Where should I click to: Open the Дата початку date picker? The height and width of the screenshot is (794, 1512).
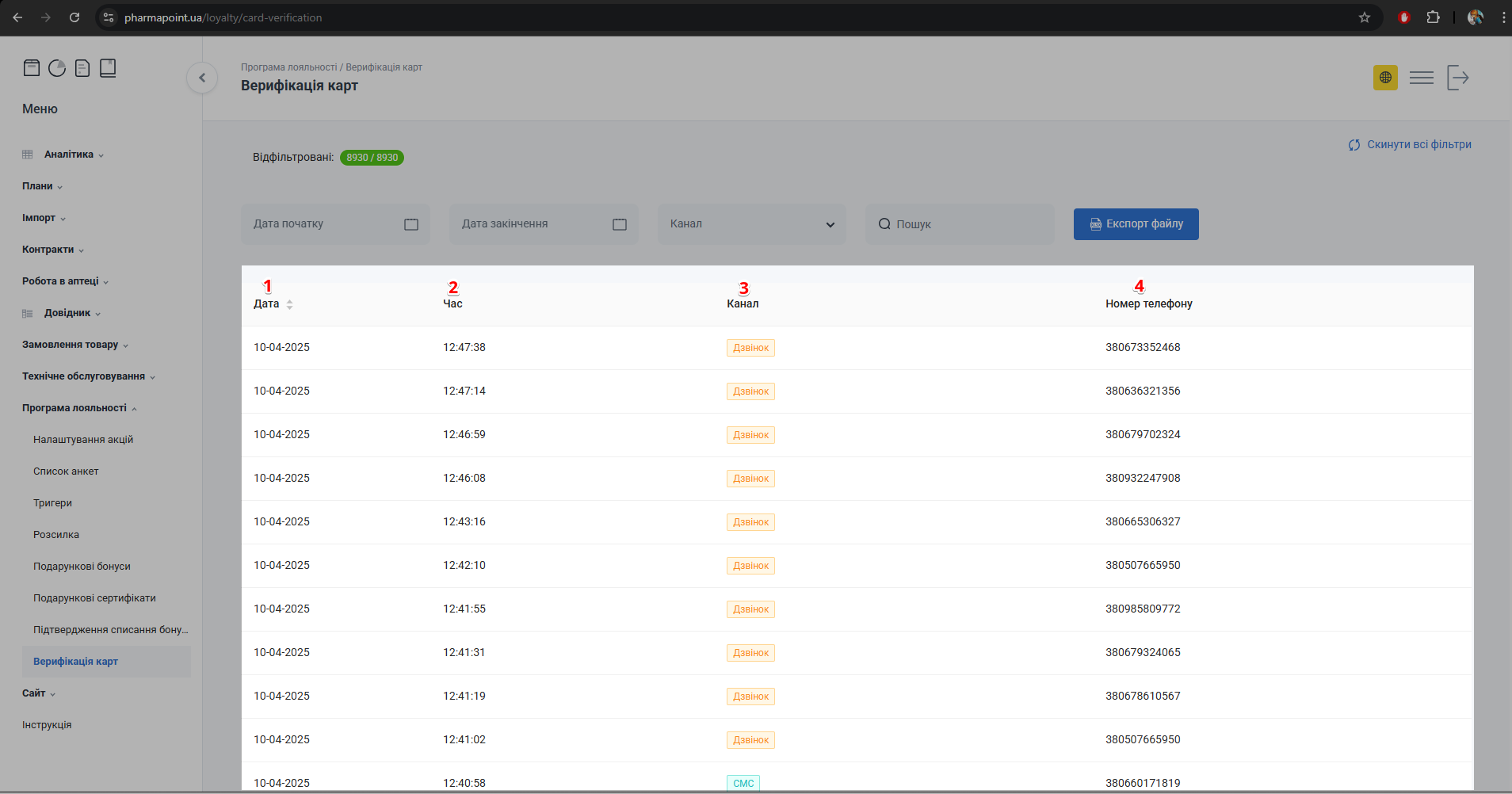pyautogui.click(x=335, y=224)
